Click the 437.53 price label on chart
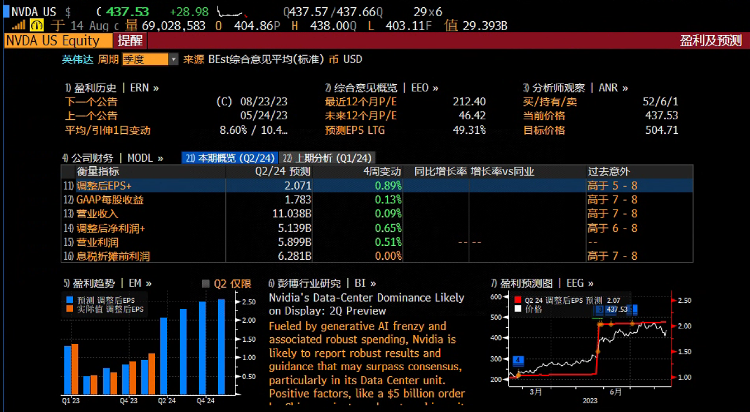The width and height of the screenshot is (750, 412). coord(616,310)
